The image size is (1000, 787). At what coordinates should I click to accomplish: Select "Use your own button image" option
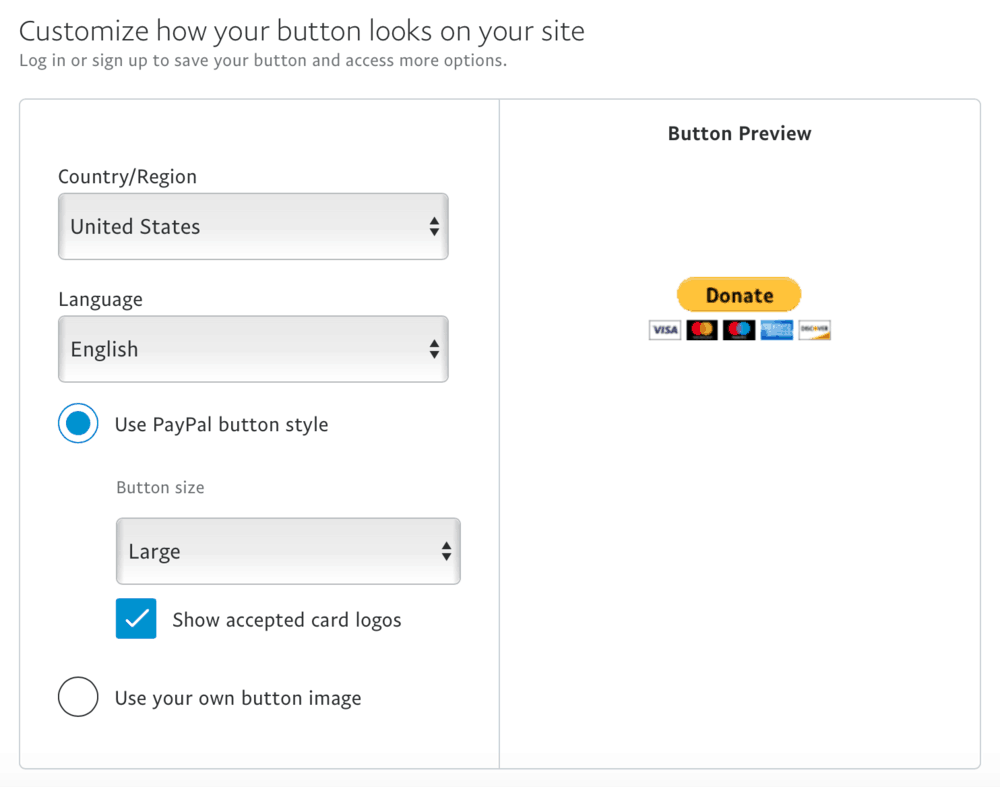point(78,697)
